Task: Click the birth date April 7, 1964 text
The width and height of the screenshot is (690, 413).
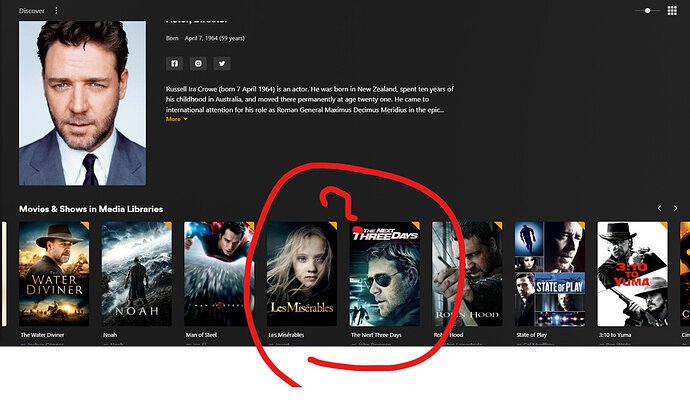Action: 215,38
